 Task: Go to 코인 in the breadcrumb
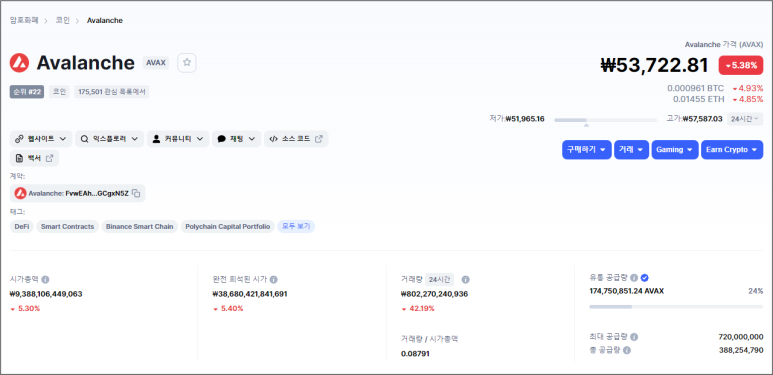point(63,20)
